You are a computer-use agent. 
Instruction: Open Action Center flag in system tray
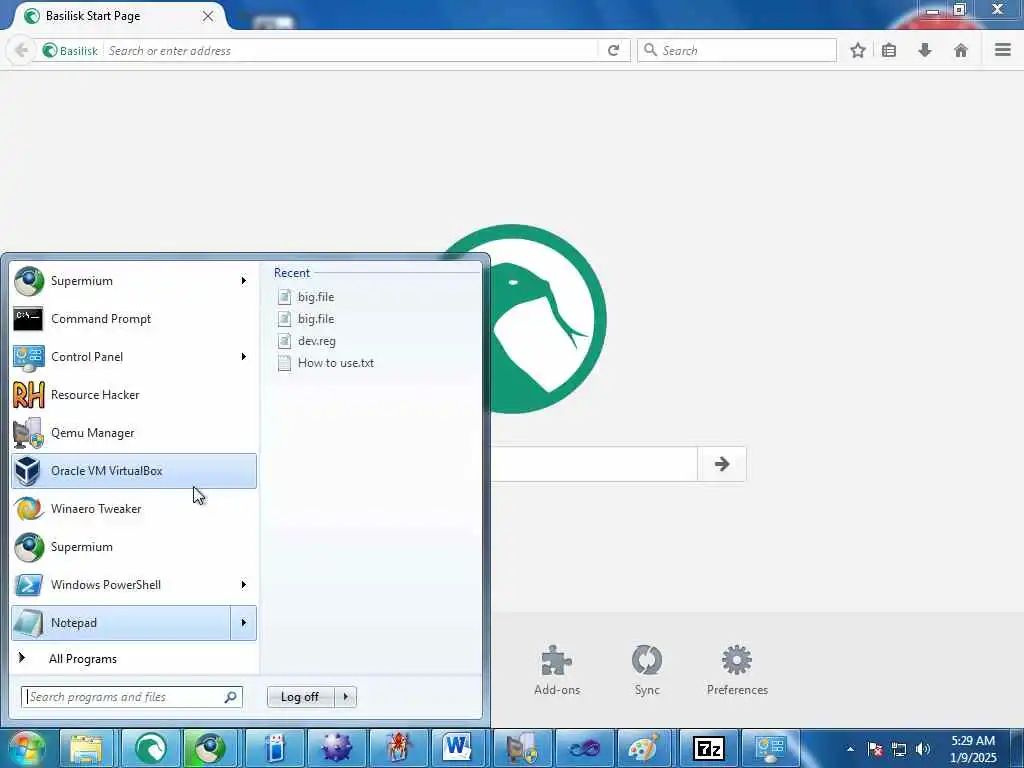click(875, 749)
